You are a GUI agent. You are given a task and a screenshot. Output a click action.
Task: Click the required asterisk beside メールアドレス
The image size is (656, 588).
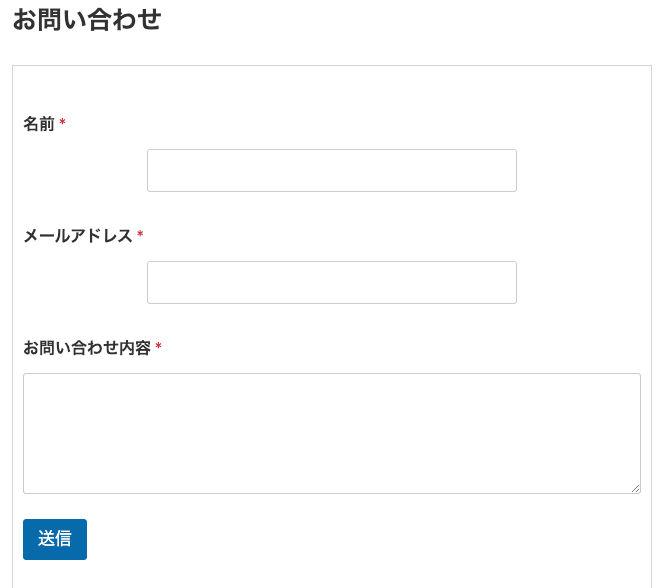coord(140,235)
